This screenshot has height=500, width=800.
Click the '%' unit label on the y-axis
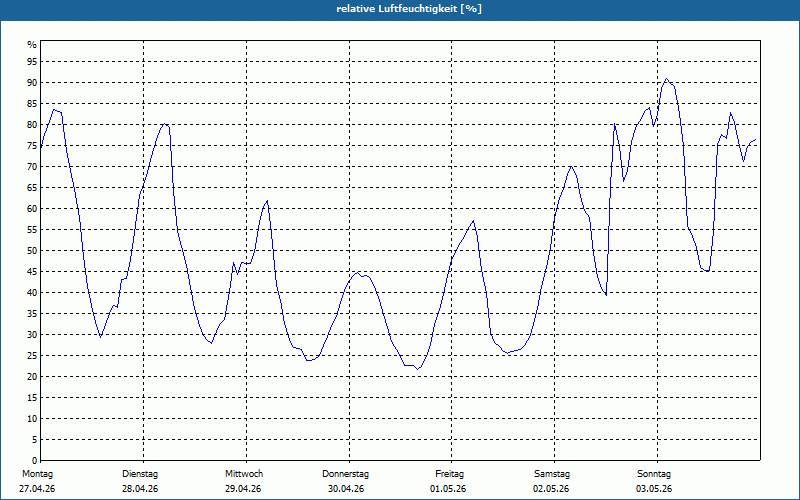32,45
